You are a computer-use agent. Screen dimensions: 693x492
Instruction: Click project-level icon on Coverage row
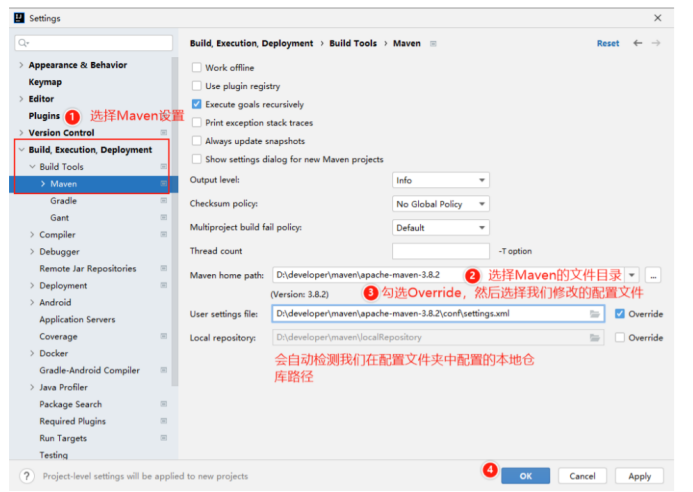164,336
